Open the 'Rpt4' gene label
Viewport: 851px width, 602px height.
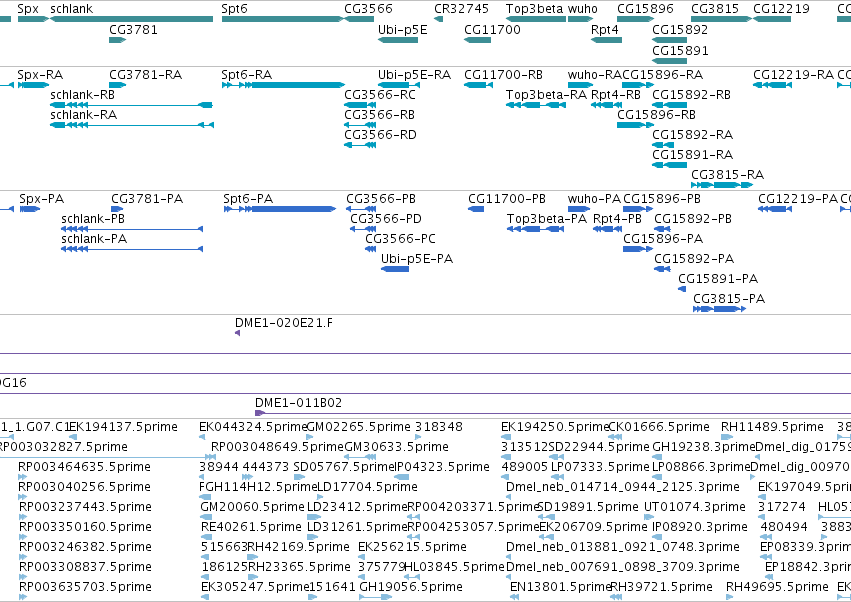(605, 29)
